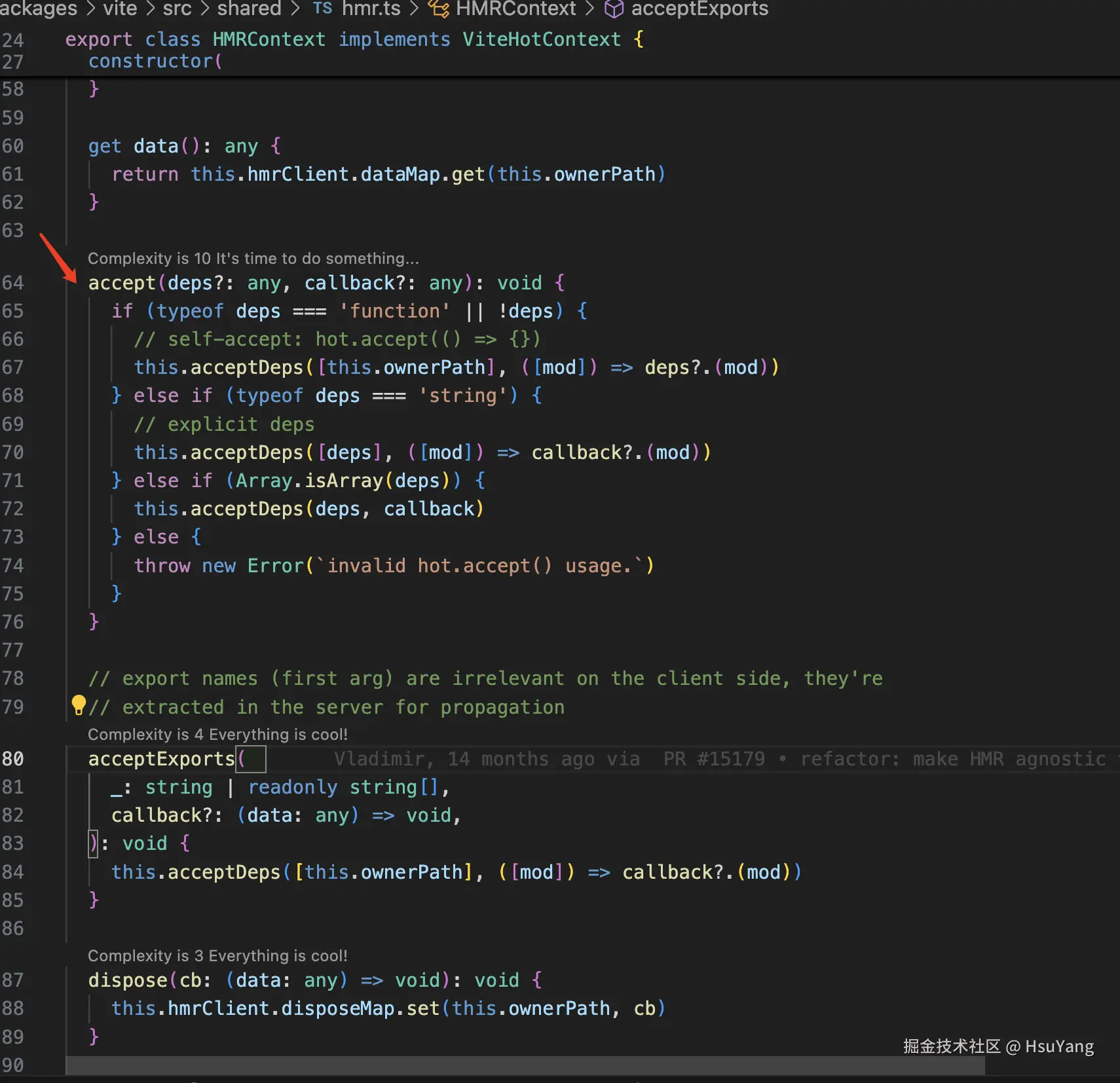The height and width of the screenshot is (1083, 1120).
Task: Click line number 60 in the gutter
Action: click(x=13, y=146)
